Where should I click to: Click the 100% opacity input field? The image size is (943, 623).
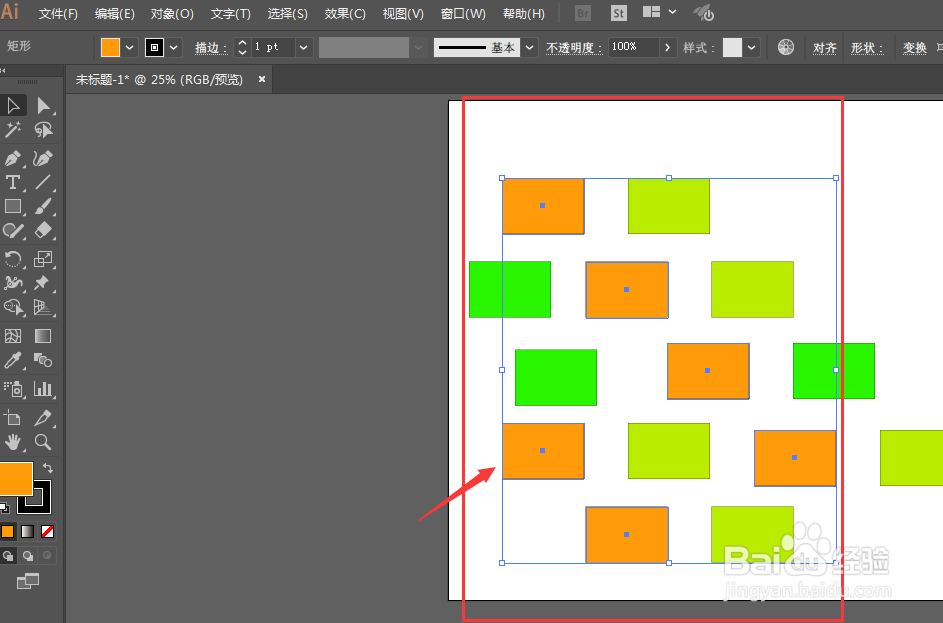point(634,48)
